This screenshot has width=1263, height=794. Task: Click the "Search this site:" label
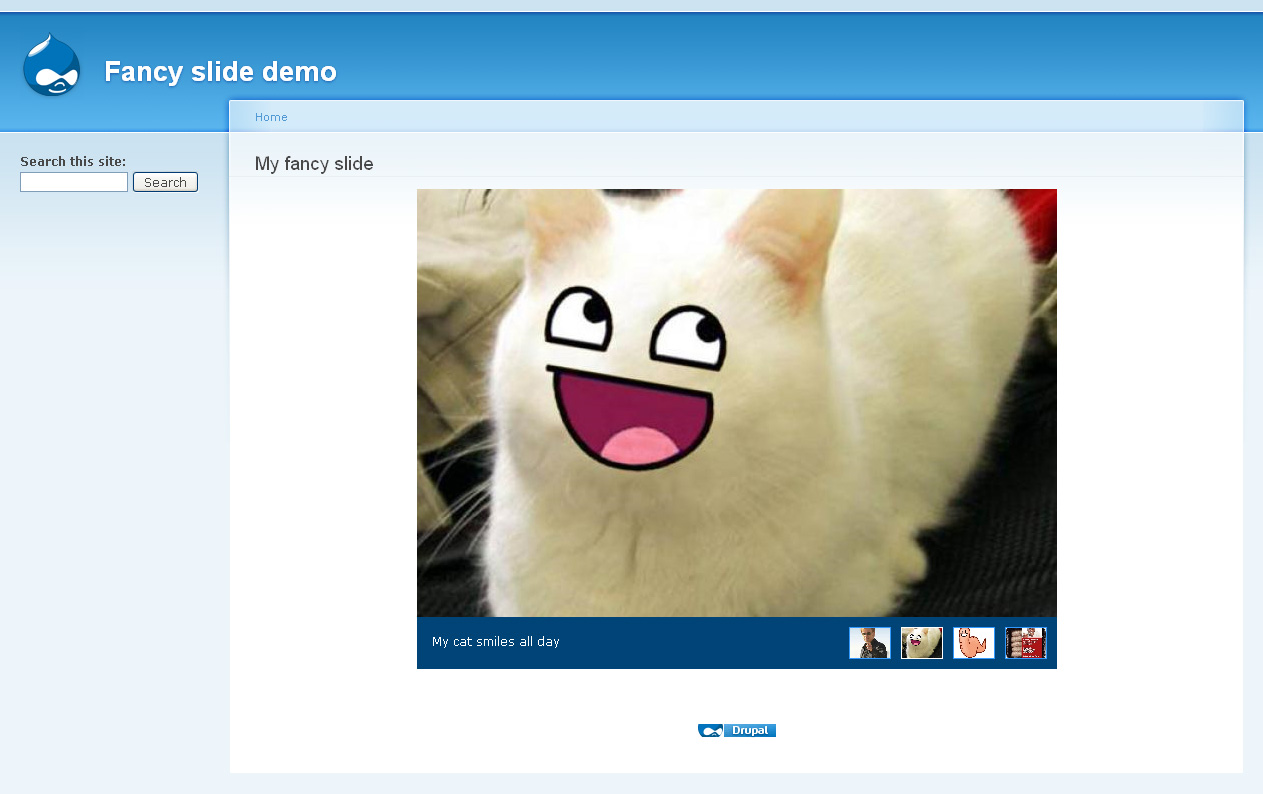pyautogui.click(x=73, y=161)
